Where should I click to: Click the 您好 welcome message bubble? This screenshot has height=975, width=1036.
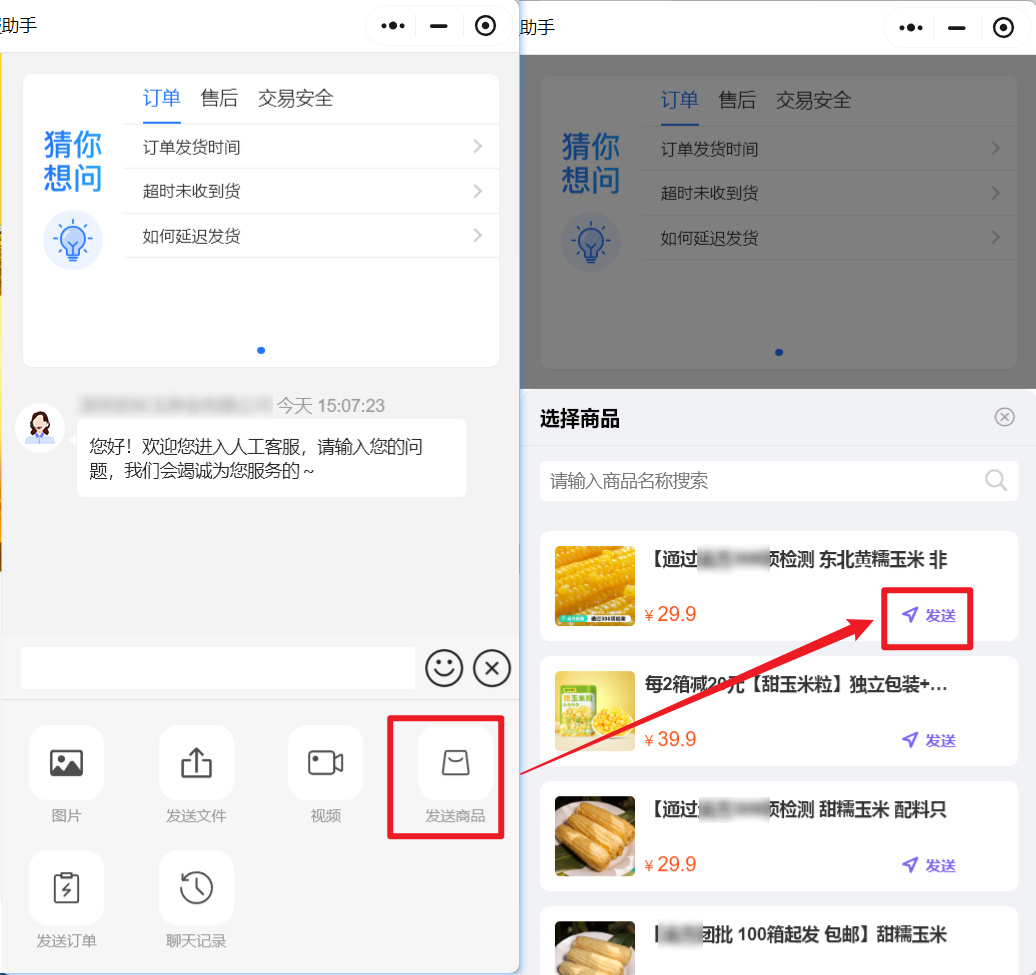pyautogui.click(x=272, y=458)
